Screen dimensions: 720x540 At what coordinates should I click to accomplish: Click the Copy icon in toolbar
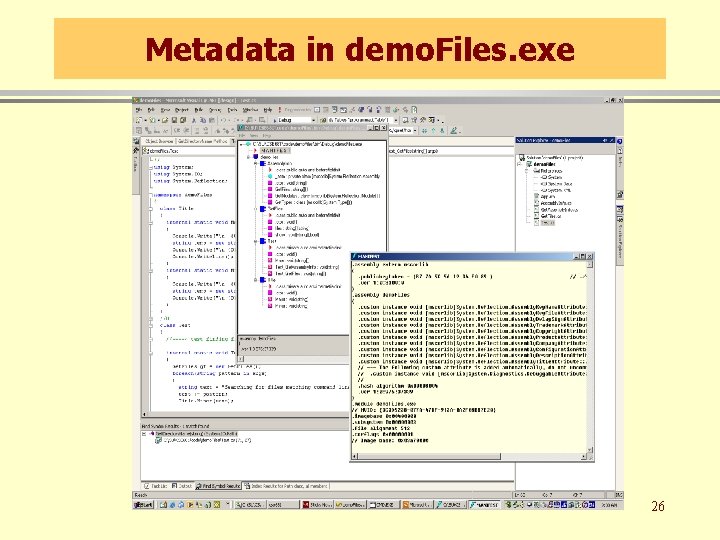(203, 120)
